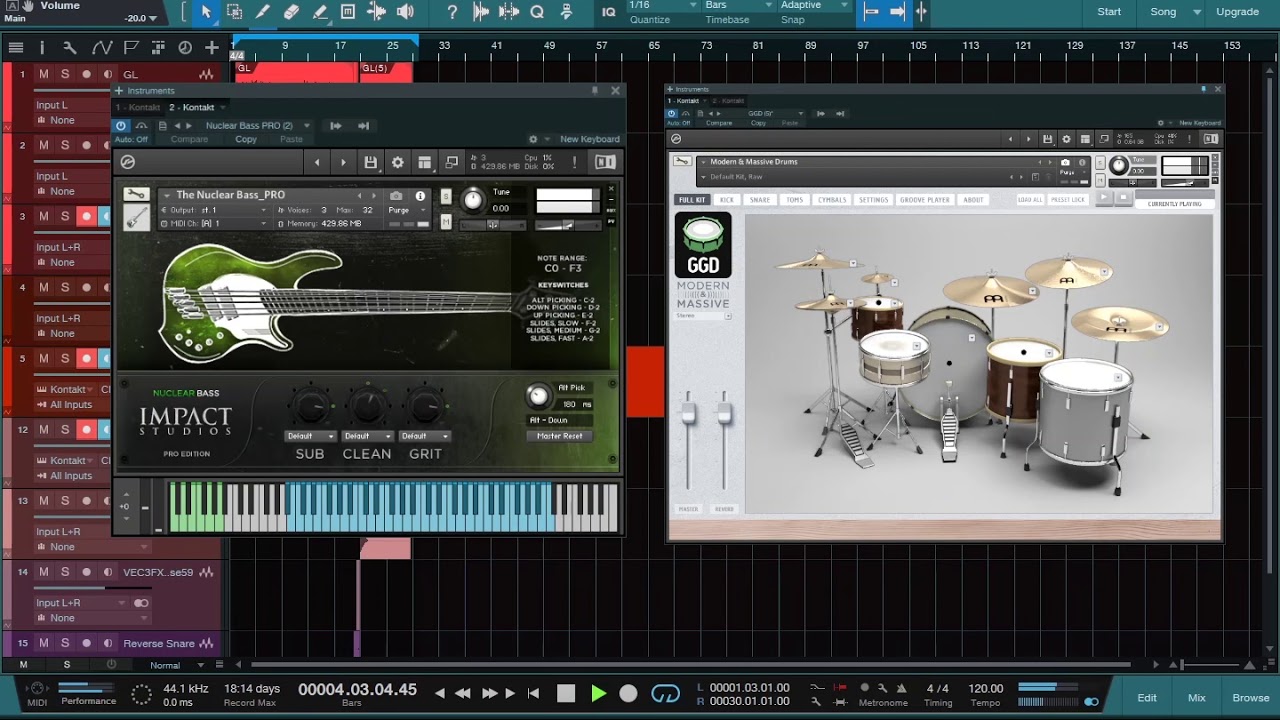
Task: Show automation curve icon
Action: click(101, 47)
